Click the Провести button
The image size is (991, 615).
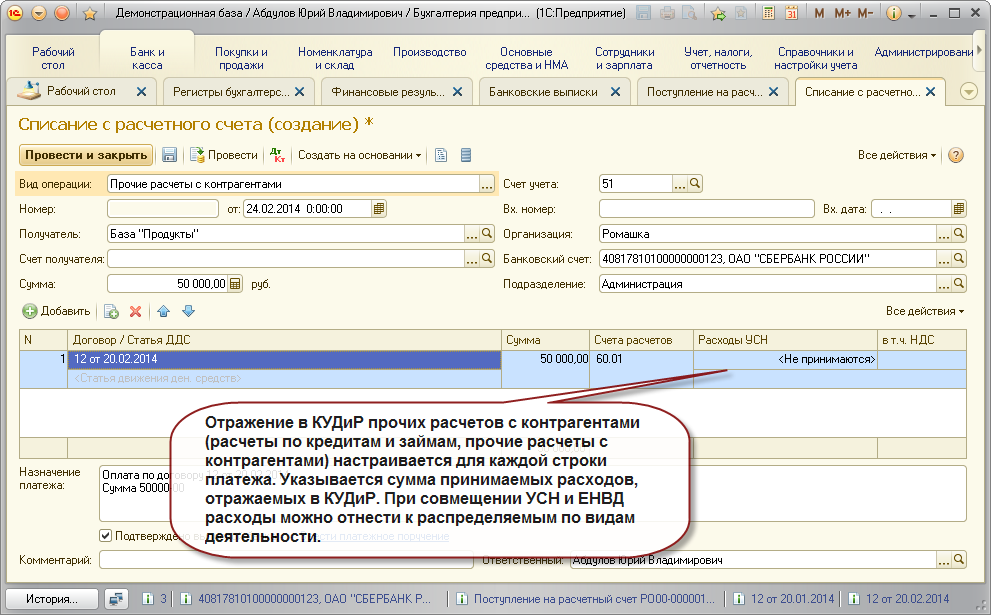(x=224, y=155)
